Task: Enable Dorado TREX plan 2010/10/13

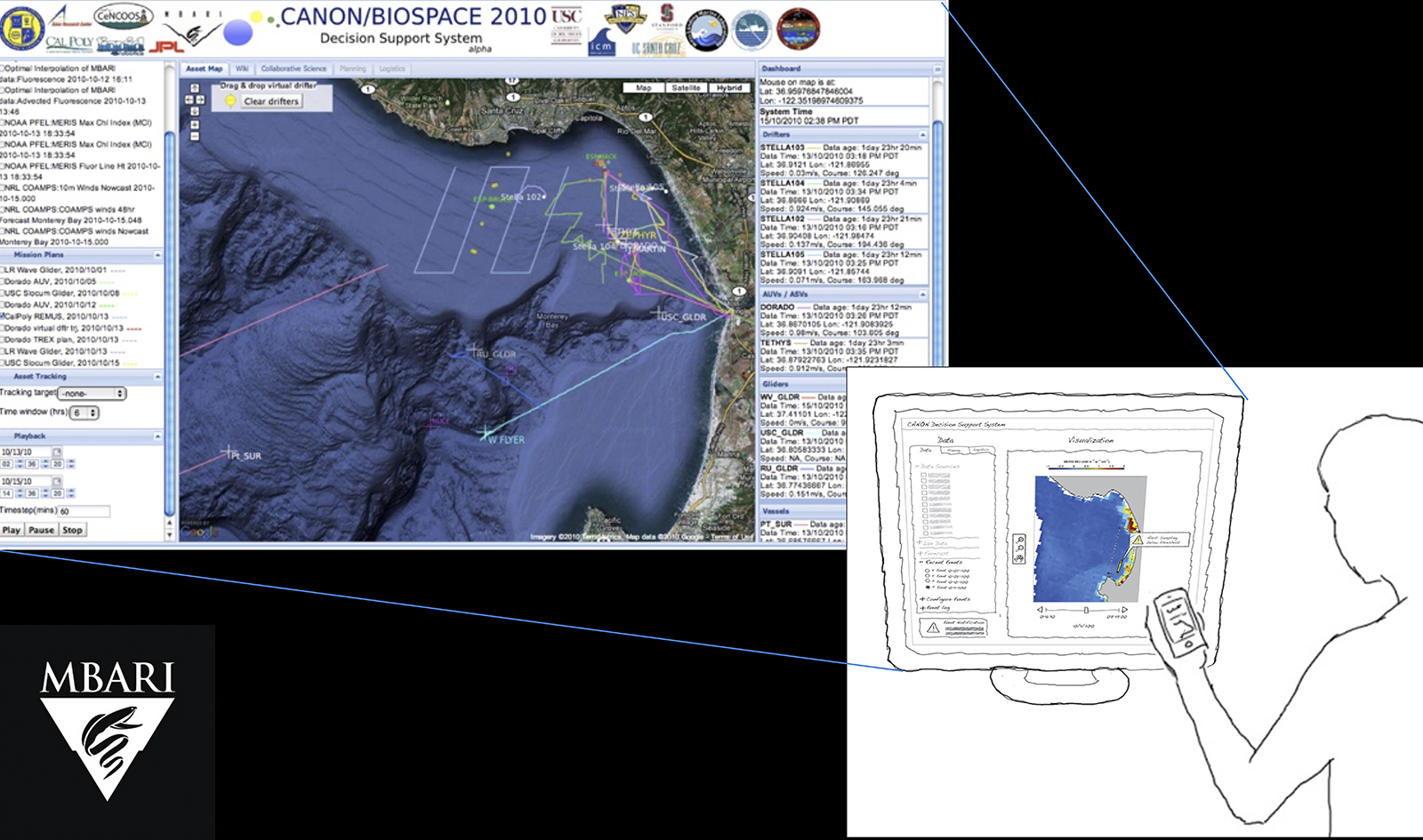Action: (3, 340)
